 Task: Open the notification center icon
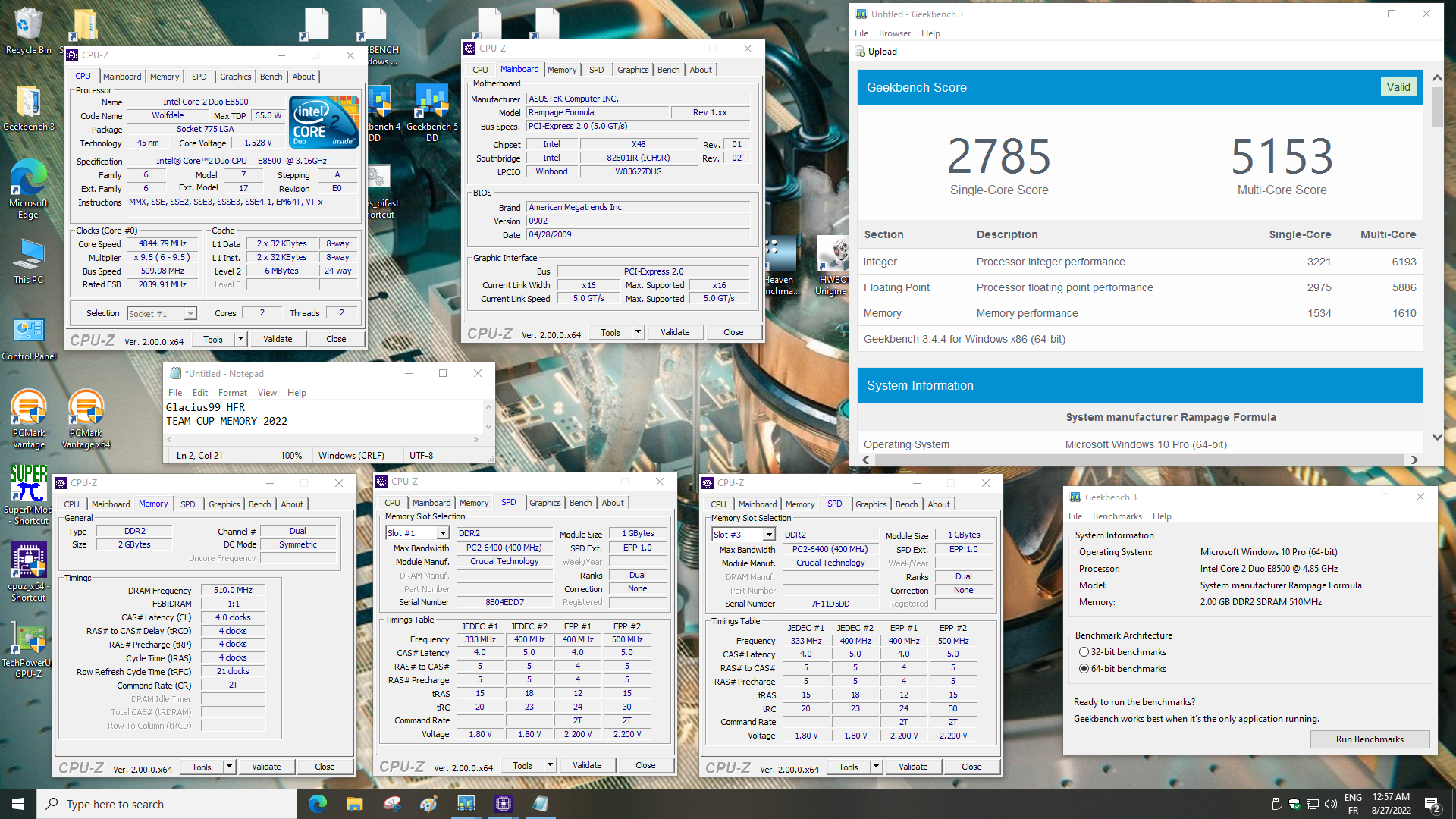[1432, 804]
